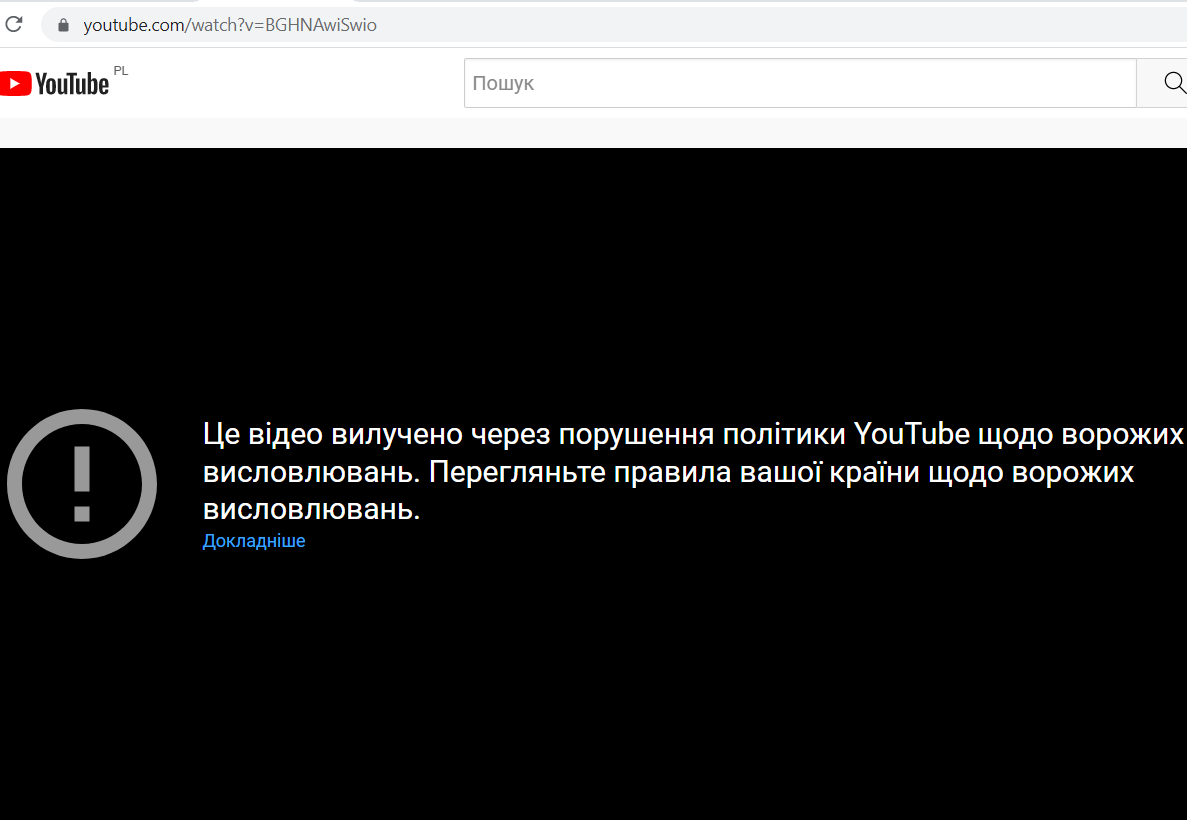
Task: Click the word YouTube in error message
Action: point(912,434)
